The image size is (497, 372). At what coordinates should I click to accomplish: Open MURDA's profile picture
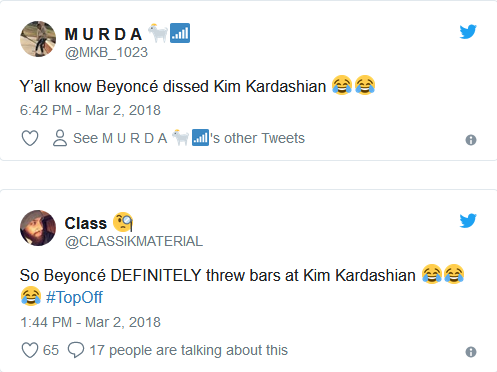click(38, 39)
